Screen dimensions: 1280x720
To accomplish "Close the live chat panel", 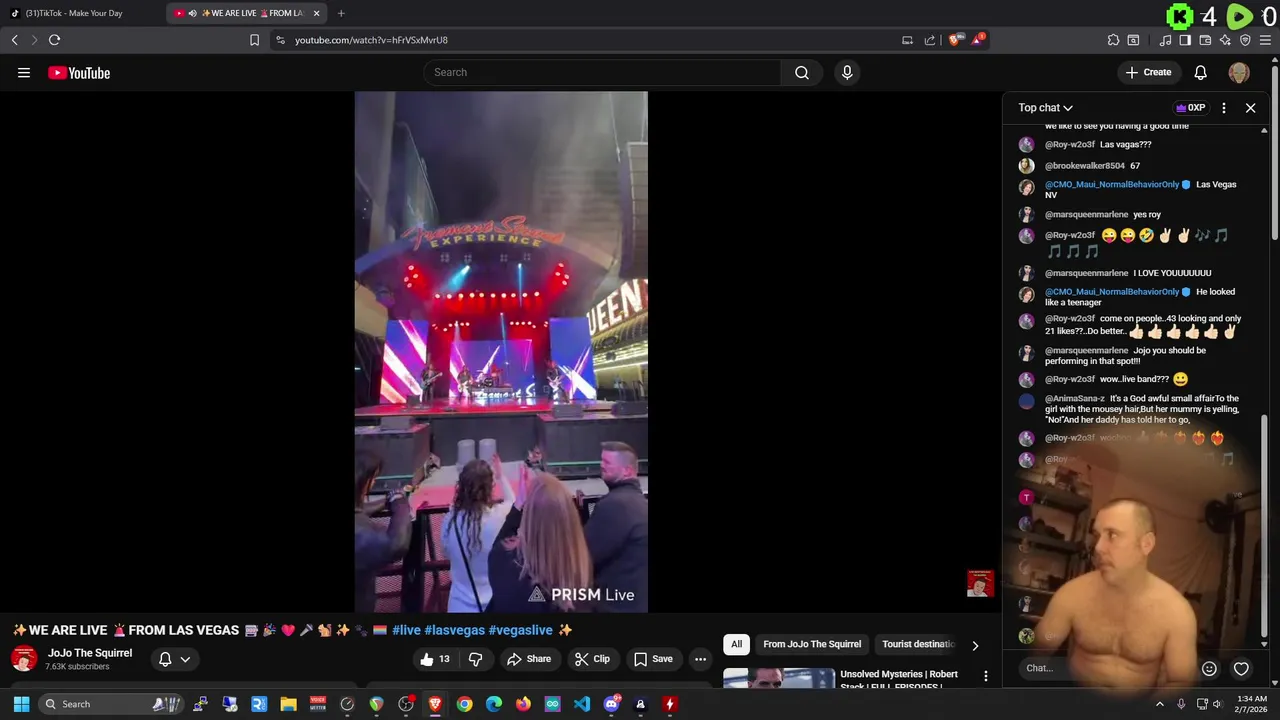I will tap(1250, 108).
